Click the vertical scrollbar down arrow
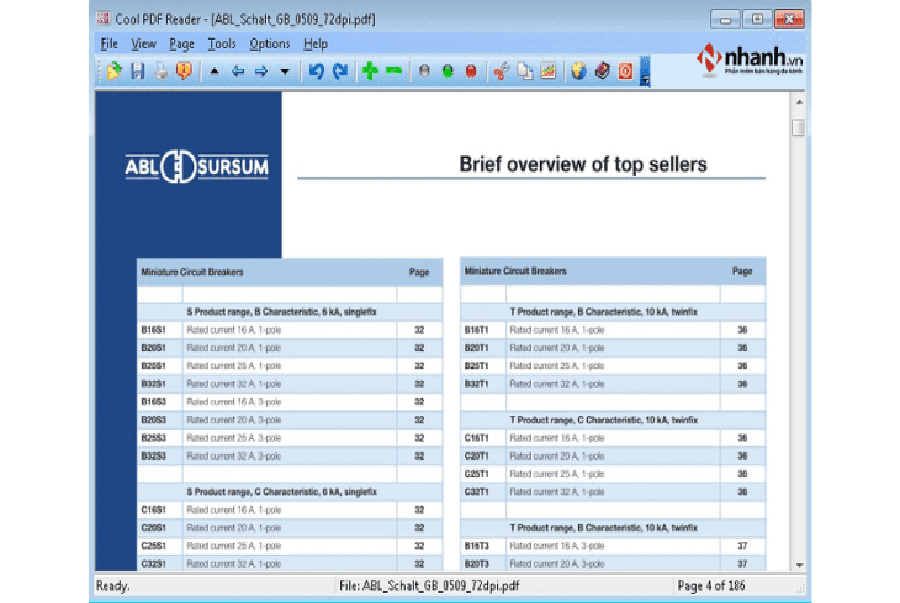The height and width of the screenshot is (603, 900). coord(798,564)
